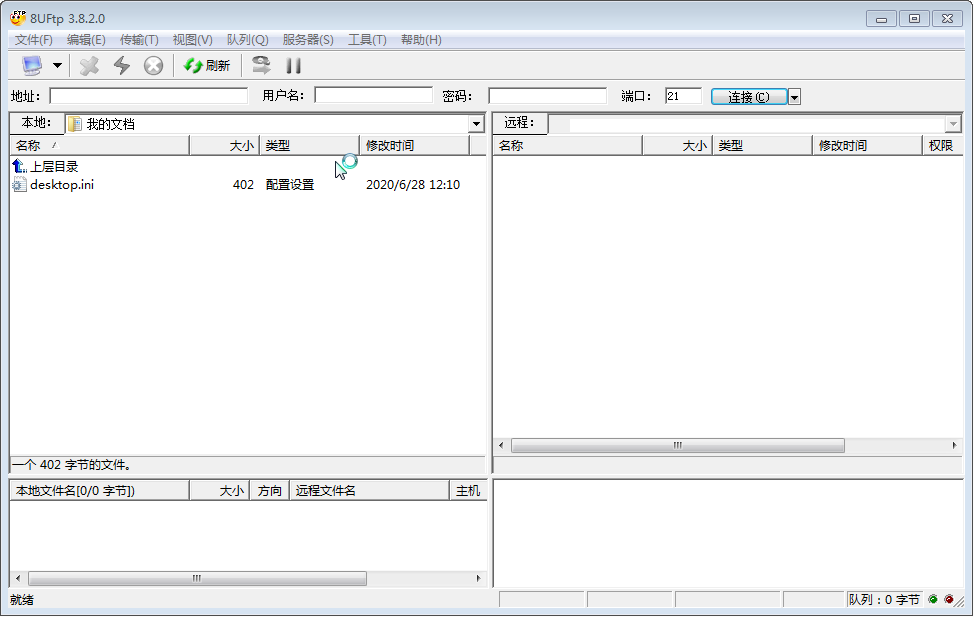
Task: Click the process queue transfer icon
Action: [x=261, y=66]
